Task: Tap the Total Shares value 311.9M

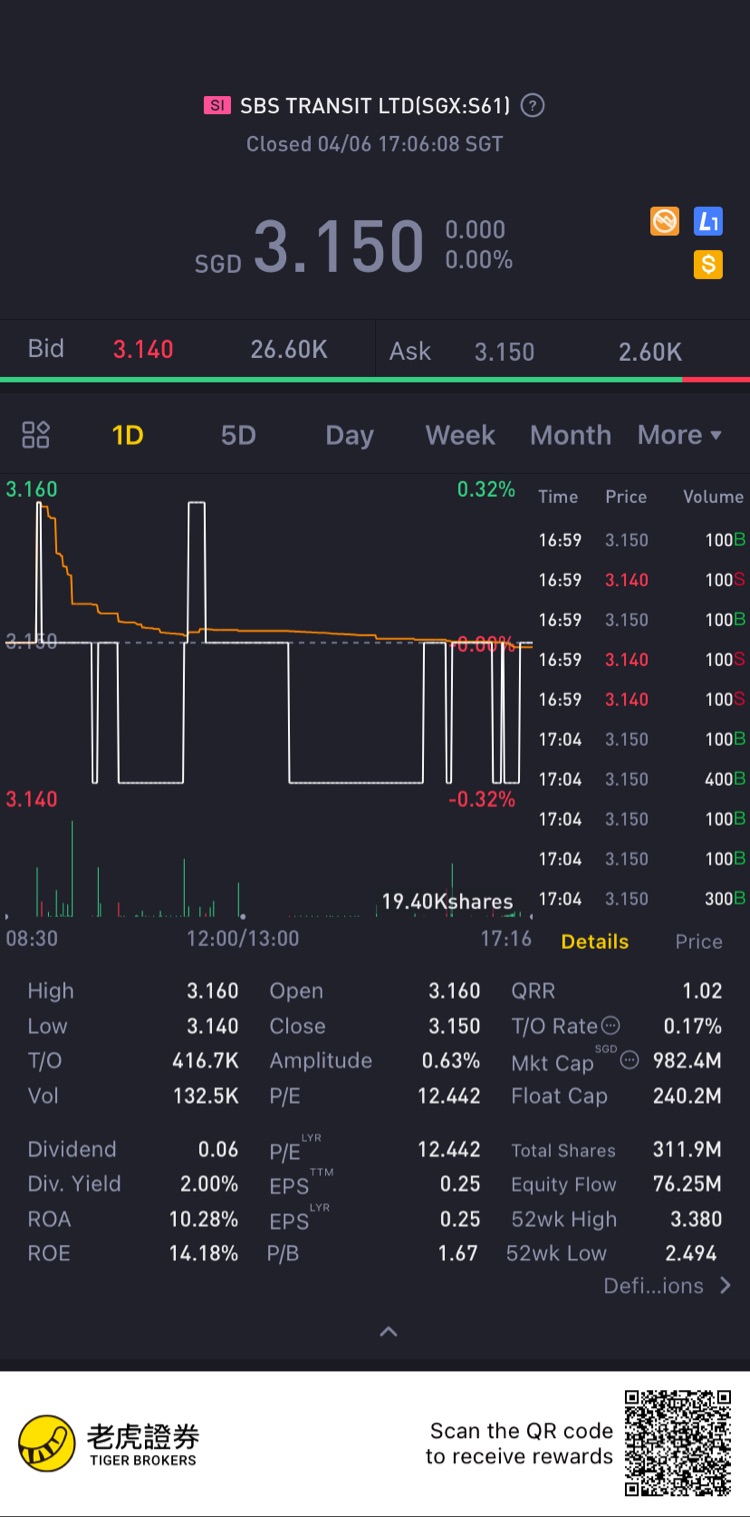Action: click(x=687, y=1150)
